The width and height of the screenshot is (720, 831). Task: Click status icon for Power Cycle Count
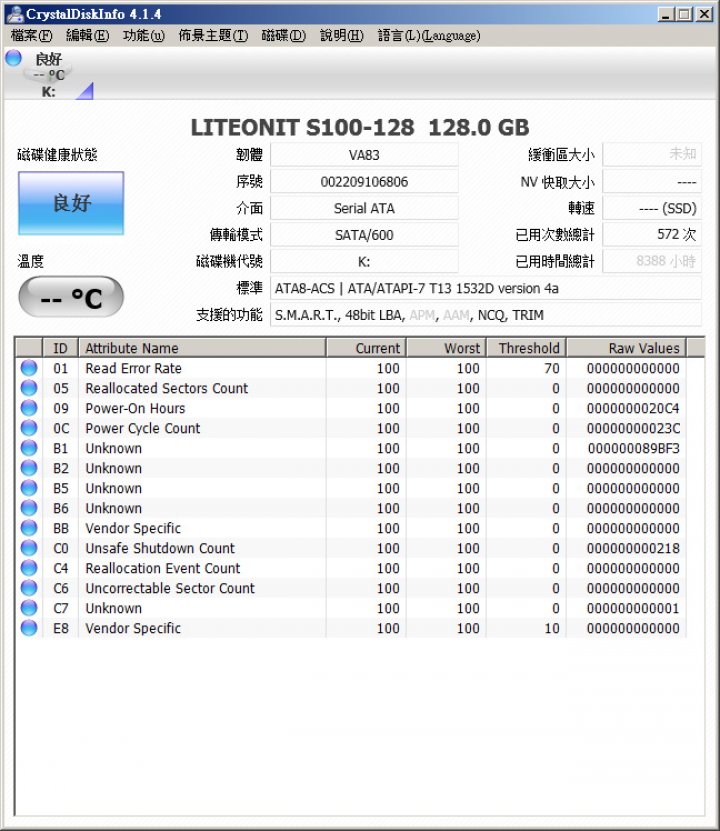[x=29, y=428]
